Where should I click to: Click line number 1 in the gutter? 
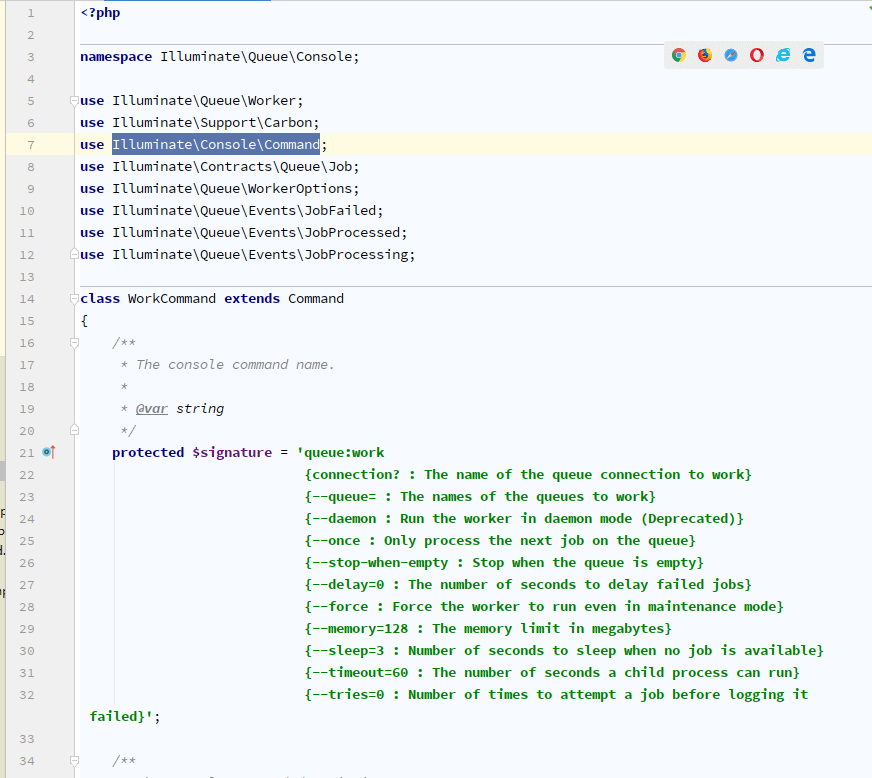(x=31, y=13)
